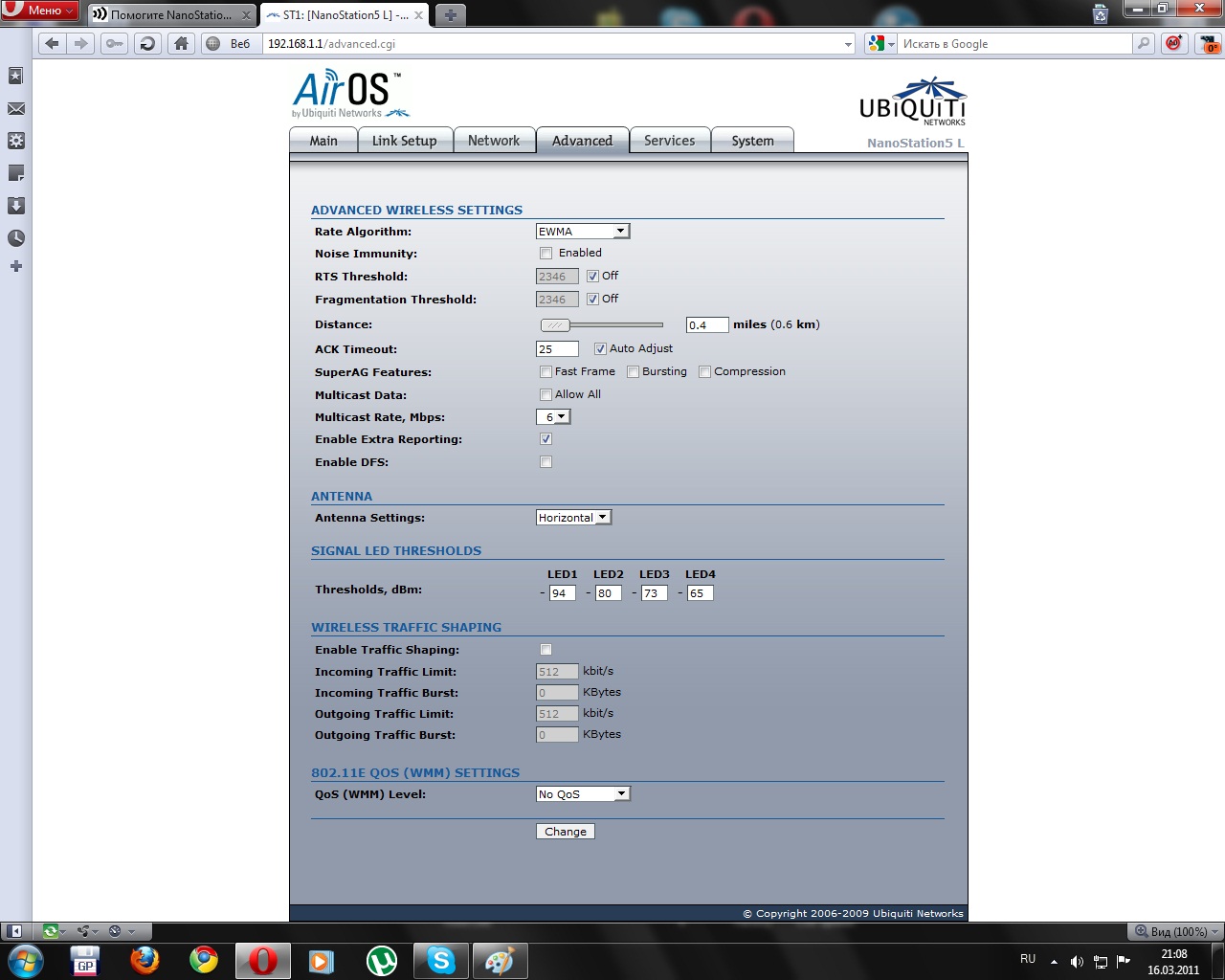
Task: Go to the home page icon
Action: click(x=181, y=43)
